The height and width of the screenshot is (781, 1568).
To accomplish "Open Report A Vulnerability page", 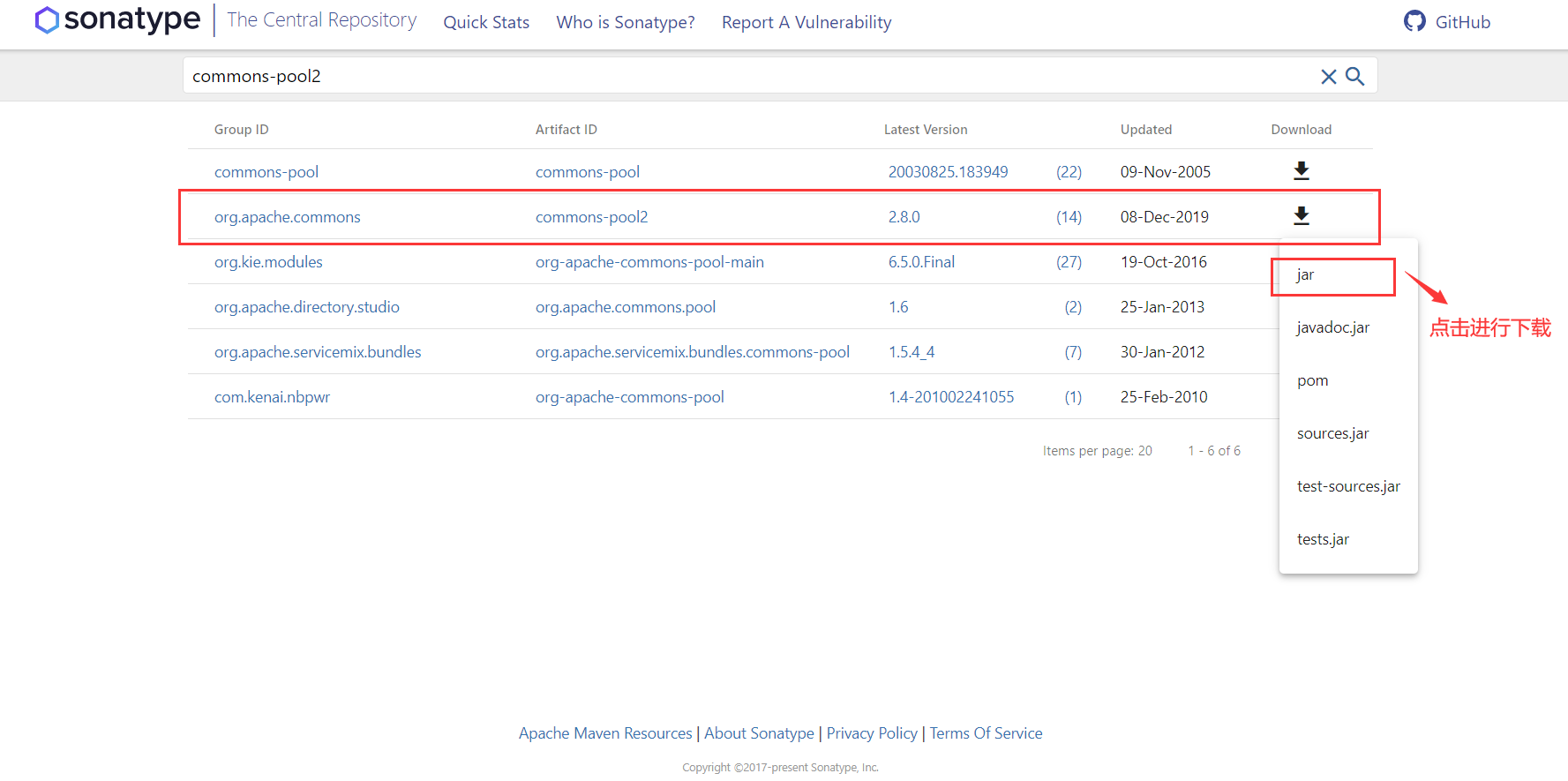I will (807, 22).
